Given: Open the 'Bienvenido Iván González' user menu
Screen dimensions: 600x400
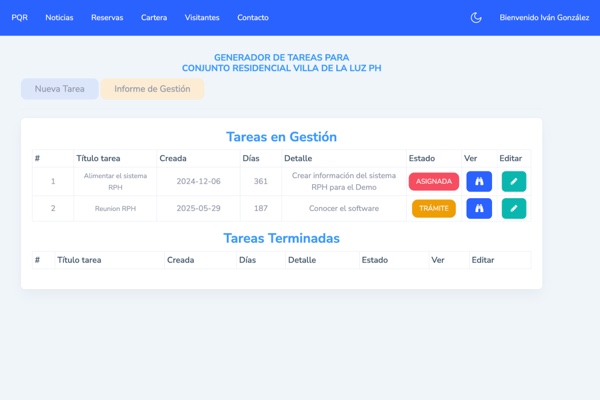Looking at the screenshot, I should coord(544,18).
